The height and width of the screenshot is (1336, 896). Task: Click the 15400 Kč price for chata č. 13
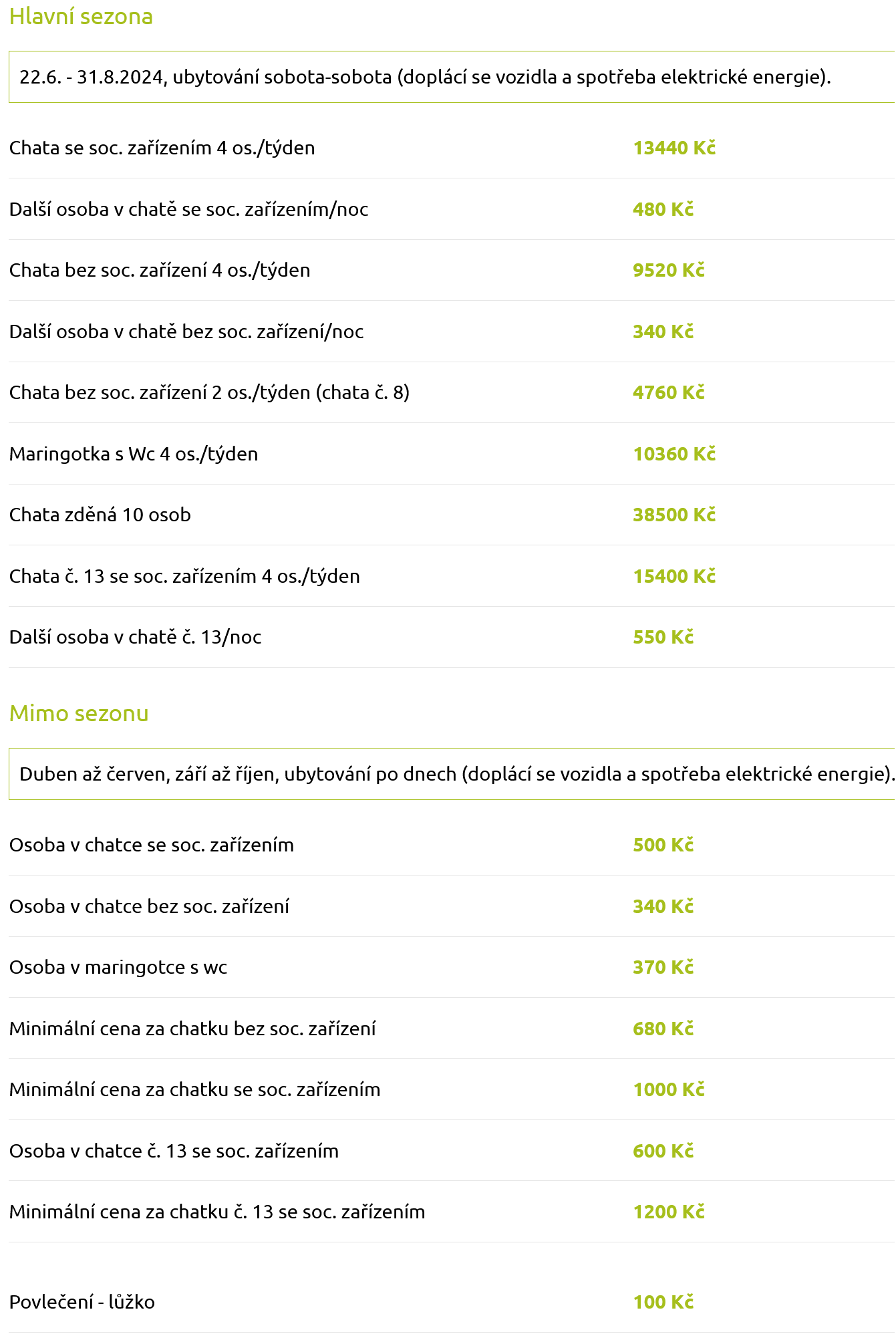coord(674,576)
